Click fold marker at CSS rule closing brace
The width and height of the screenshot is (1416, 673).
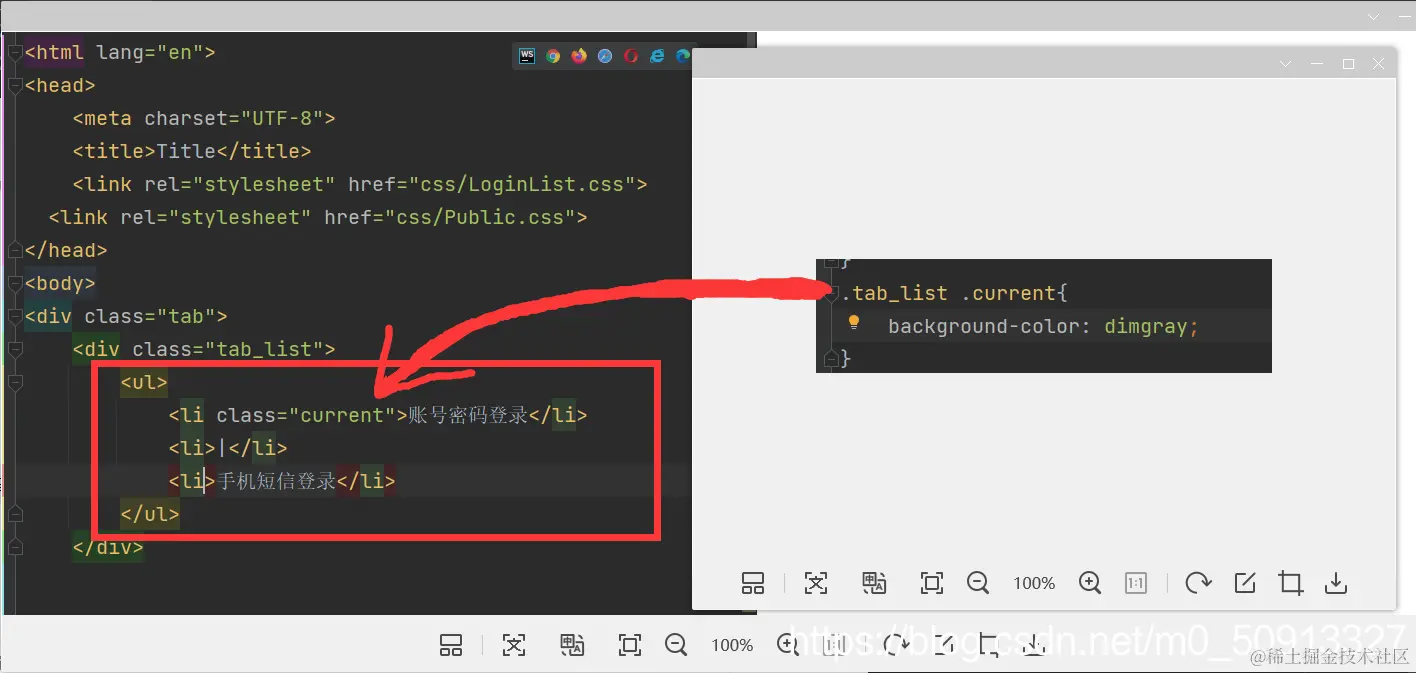(830, 358)
